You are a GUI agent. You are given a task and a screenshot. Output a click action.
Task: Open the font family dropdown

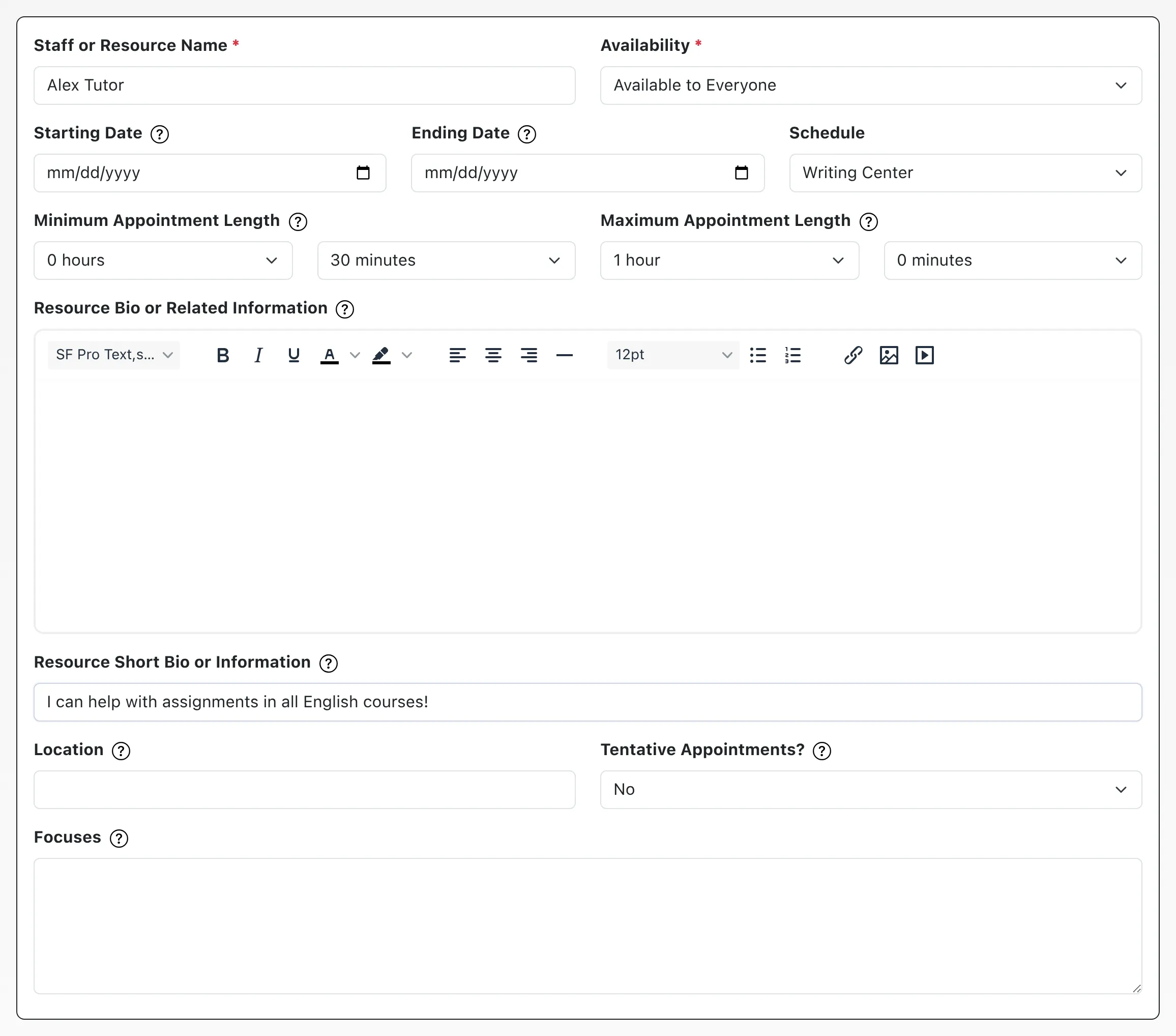click(114, 355)
